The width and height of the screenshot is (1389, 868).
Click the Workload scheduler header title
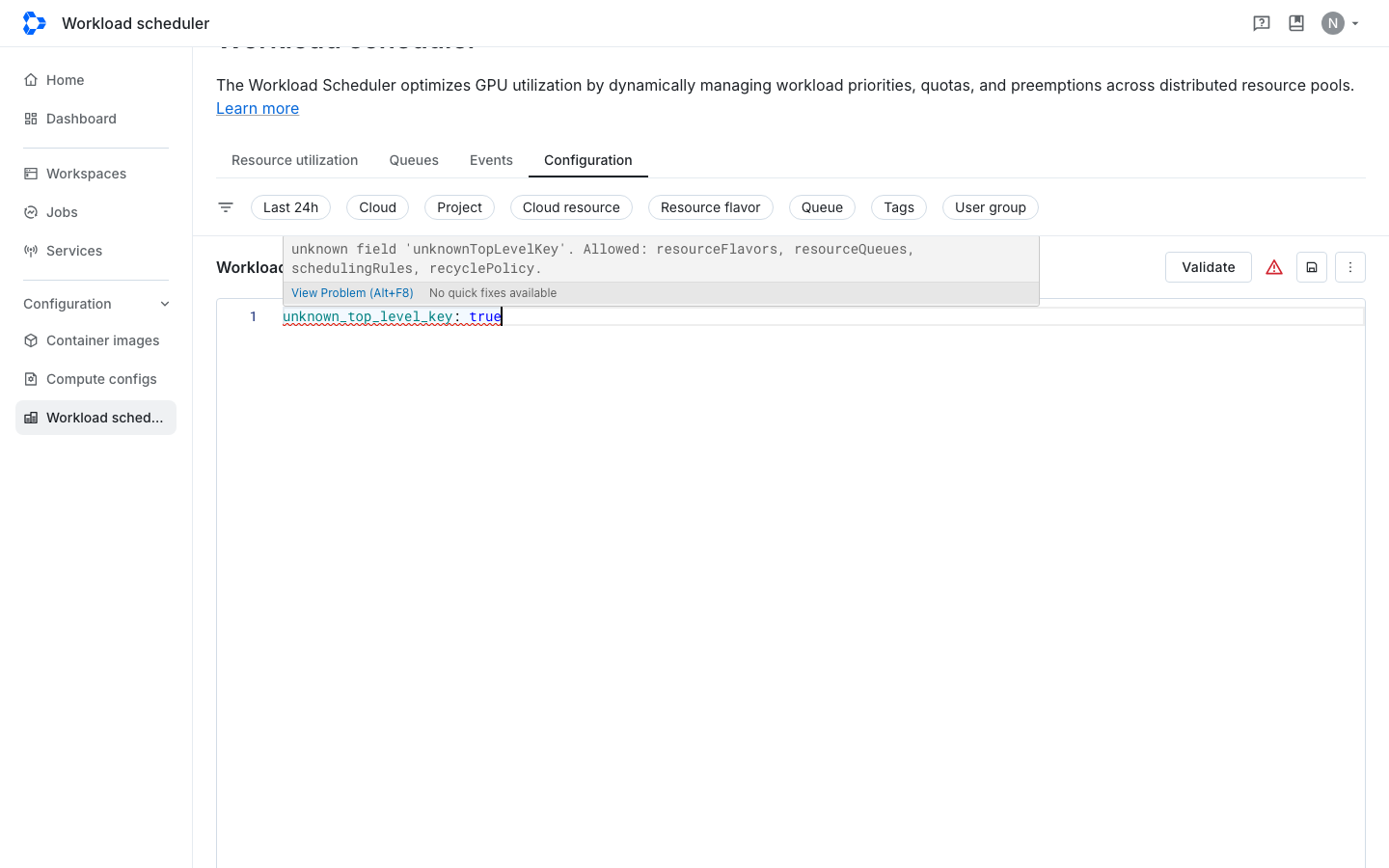tap(136, 23)
